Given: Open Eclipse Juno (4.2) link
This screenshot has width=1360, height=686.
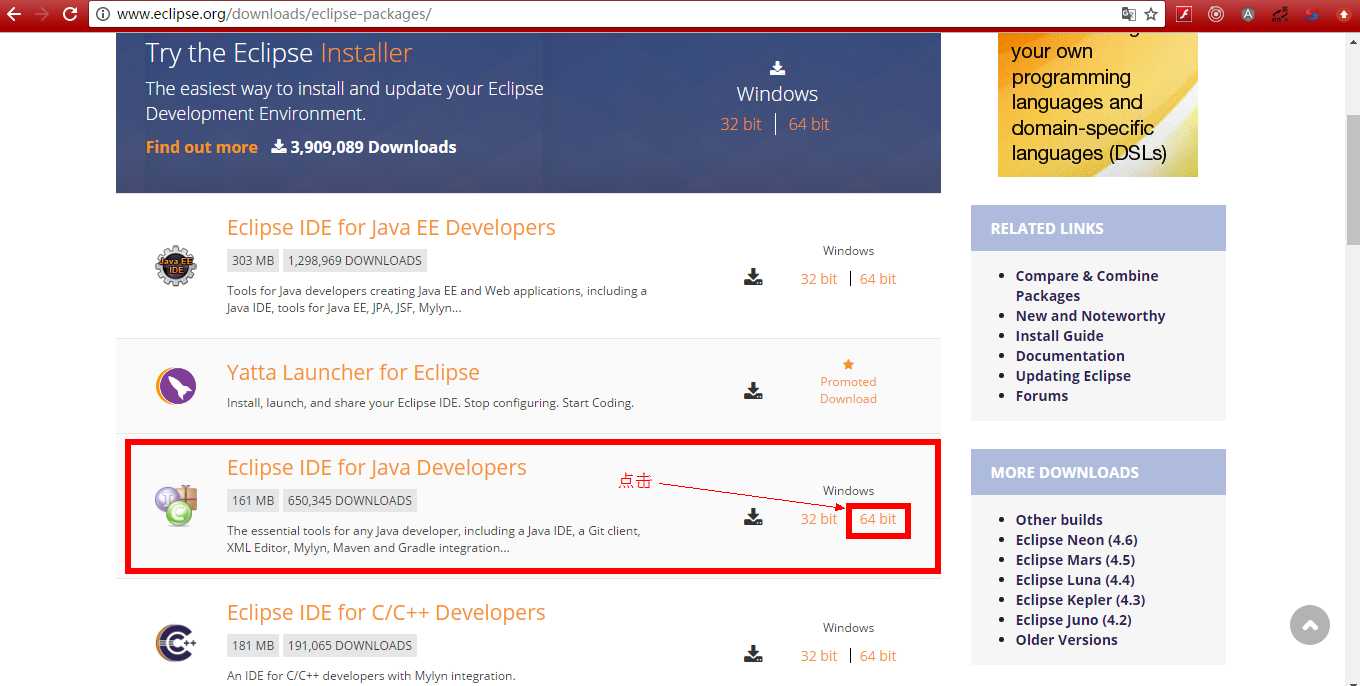Looking at the screenshot, I should 1074,620.
